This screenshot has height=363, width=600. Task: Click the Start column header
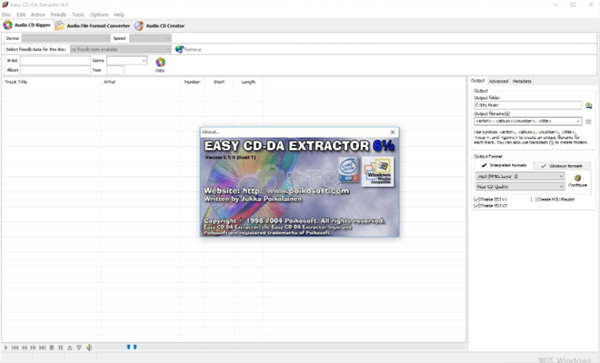coord(219,82)
